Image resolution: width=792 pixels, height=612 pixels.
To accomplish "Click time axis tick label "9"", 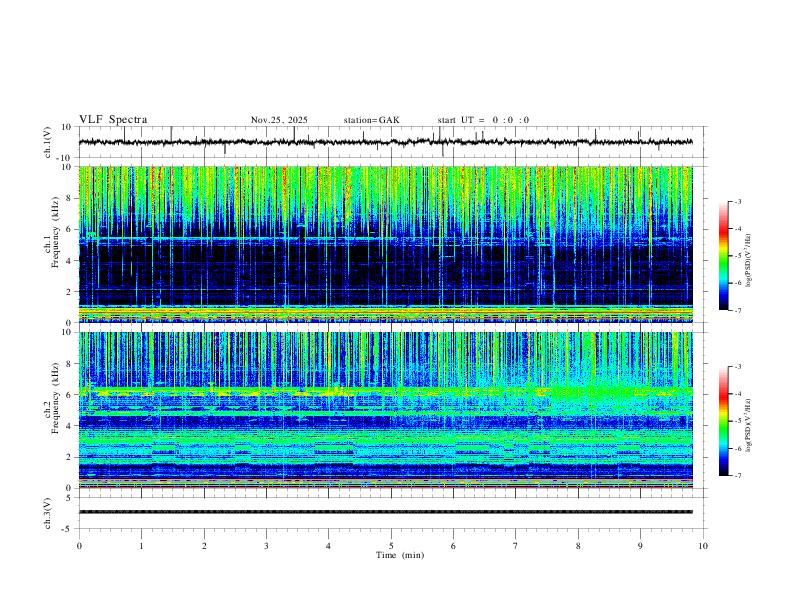I will 640,546.
